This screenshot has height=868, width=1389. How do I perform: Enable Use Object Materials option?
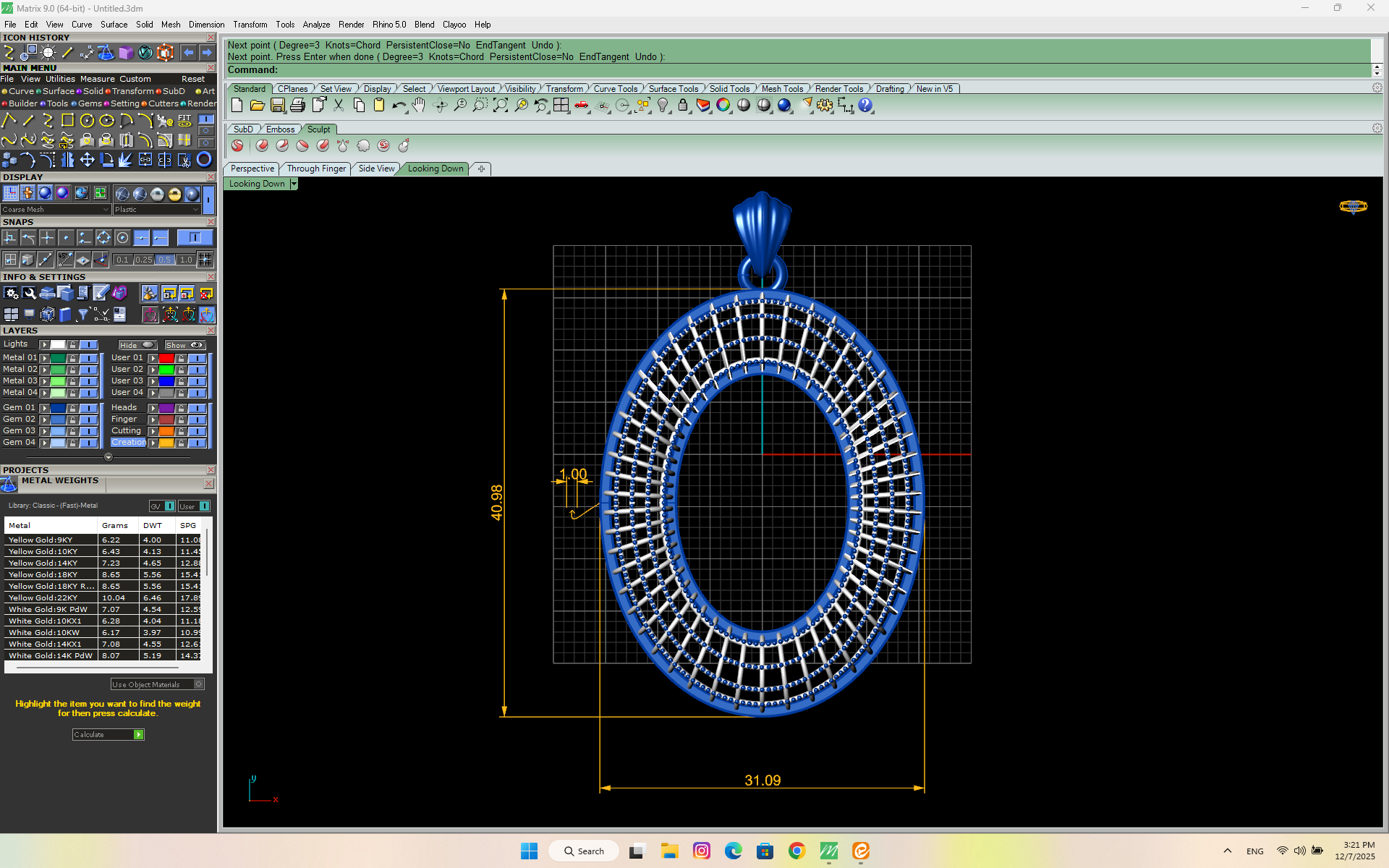click(199, 684)
